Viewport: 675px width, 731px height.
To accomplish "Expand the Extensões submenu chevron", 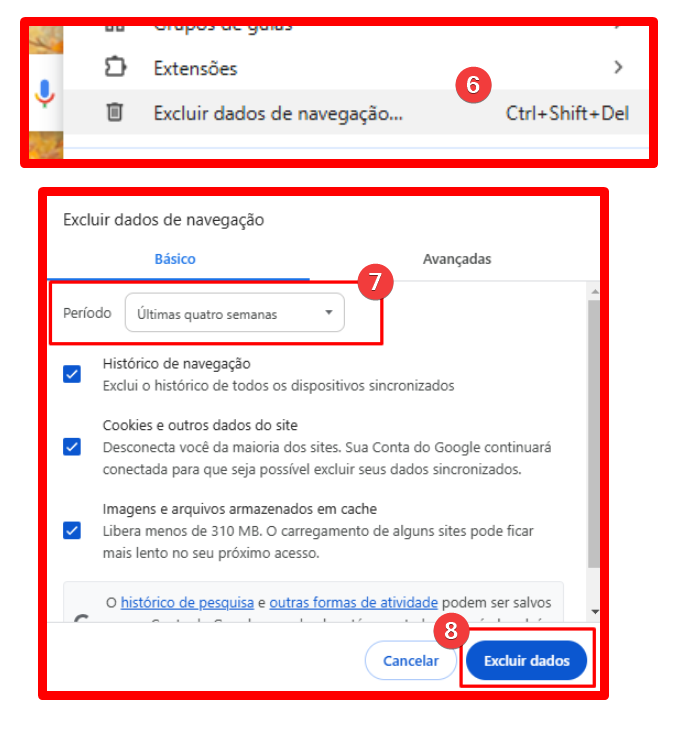I will [618, 67].
